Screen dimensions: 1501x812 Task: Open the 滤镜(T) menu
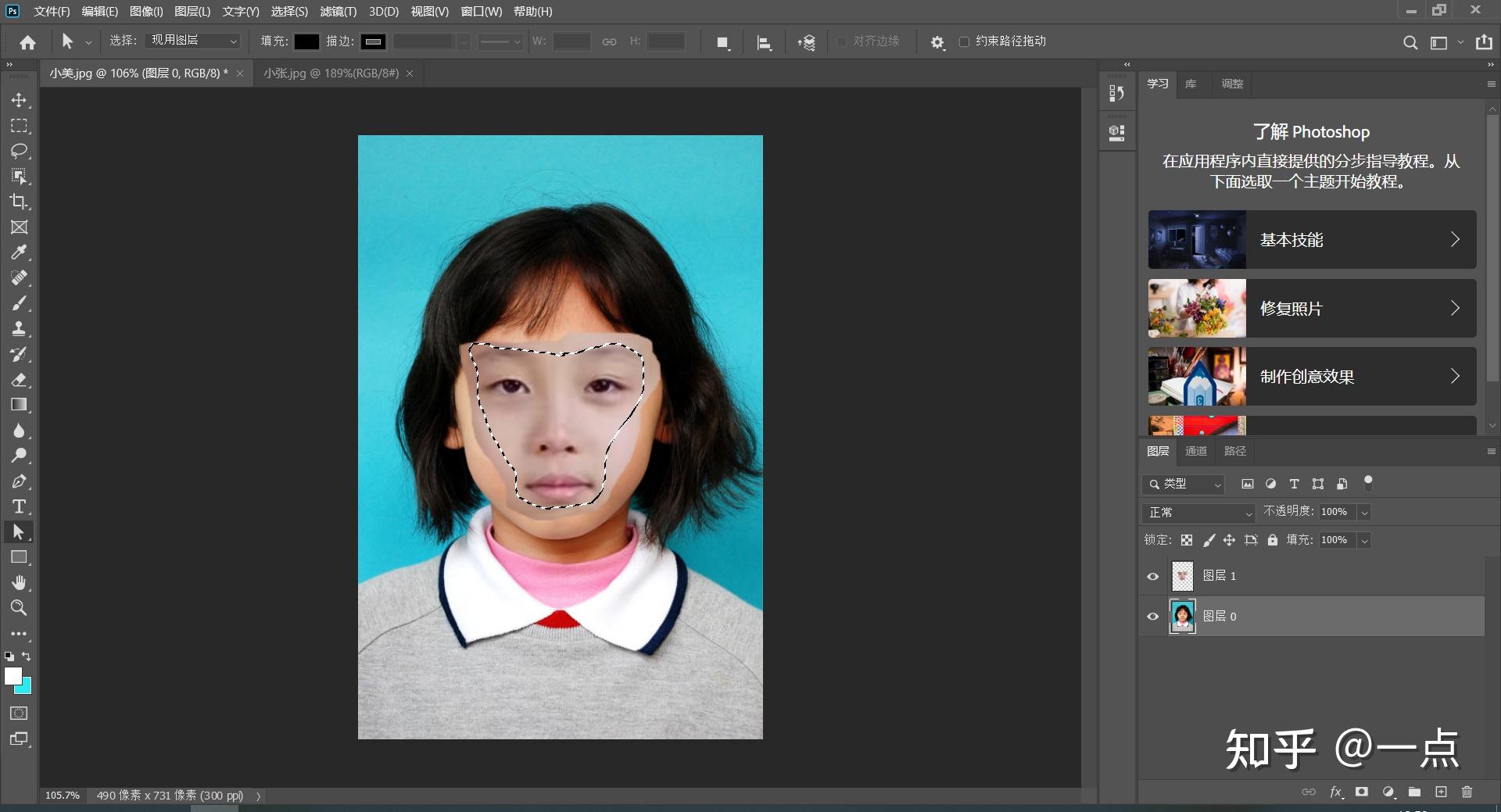pos(338,12)
